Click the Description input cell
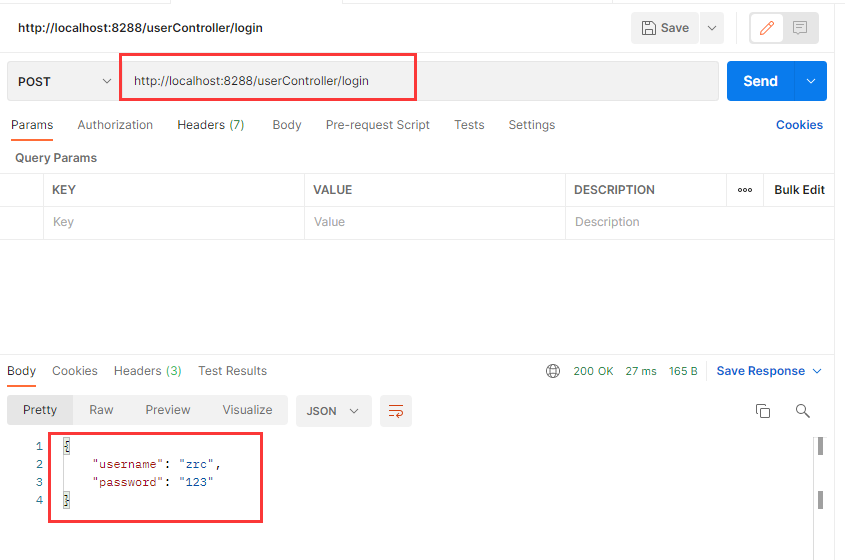Image resolution: width=845 pixels, height=560 pixels. coord(699,222)
